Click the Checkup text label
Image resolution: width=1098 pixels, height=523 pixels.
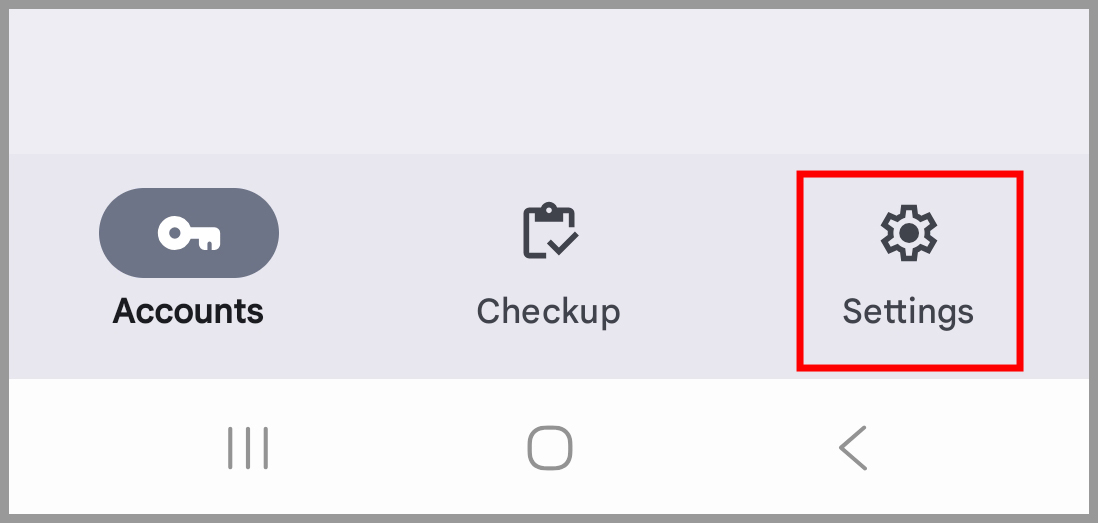tap(549, 312)
